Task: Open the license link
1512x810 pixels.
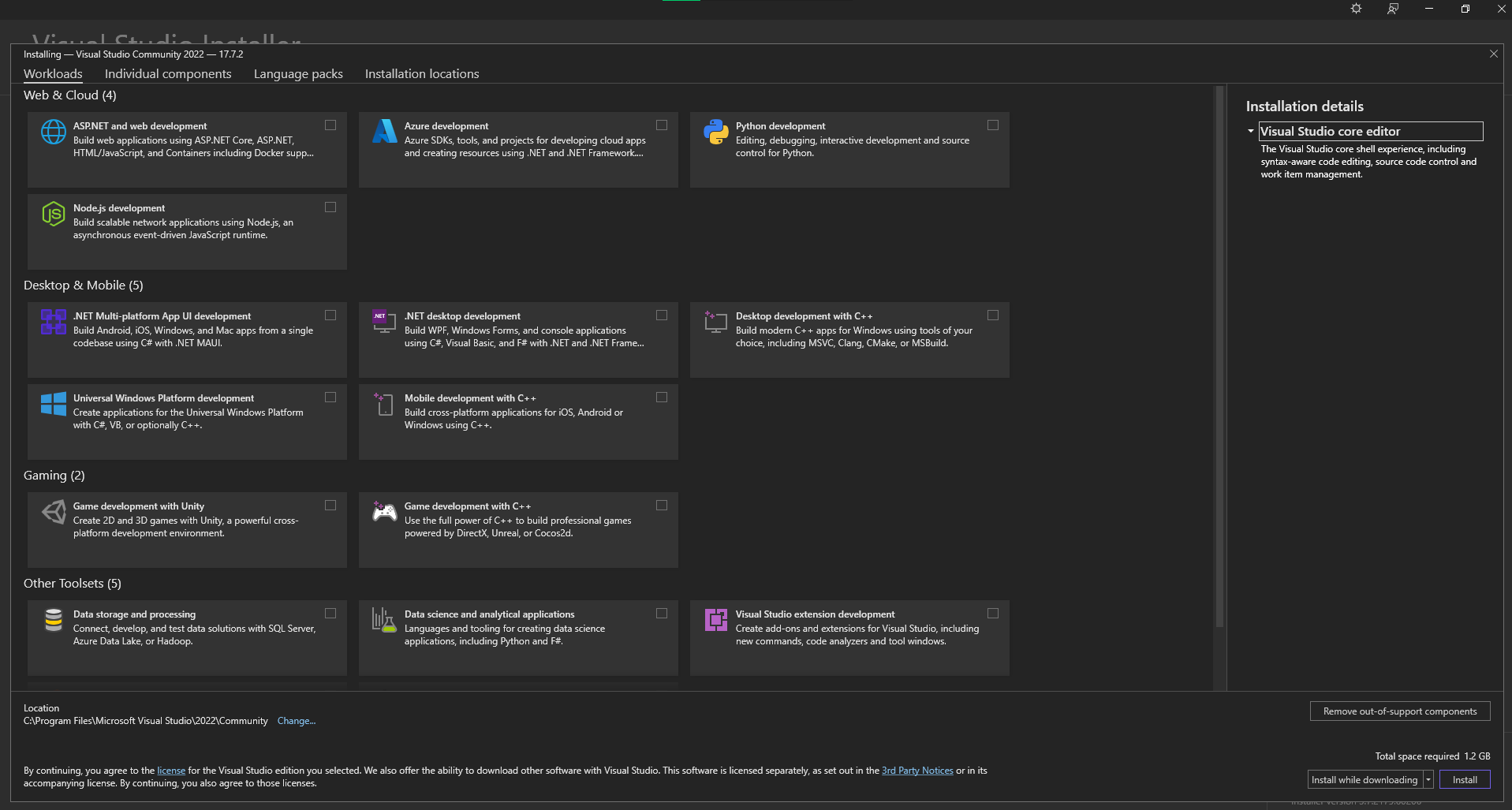Action: click(x=171, y=771)
